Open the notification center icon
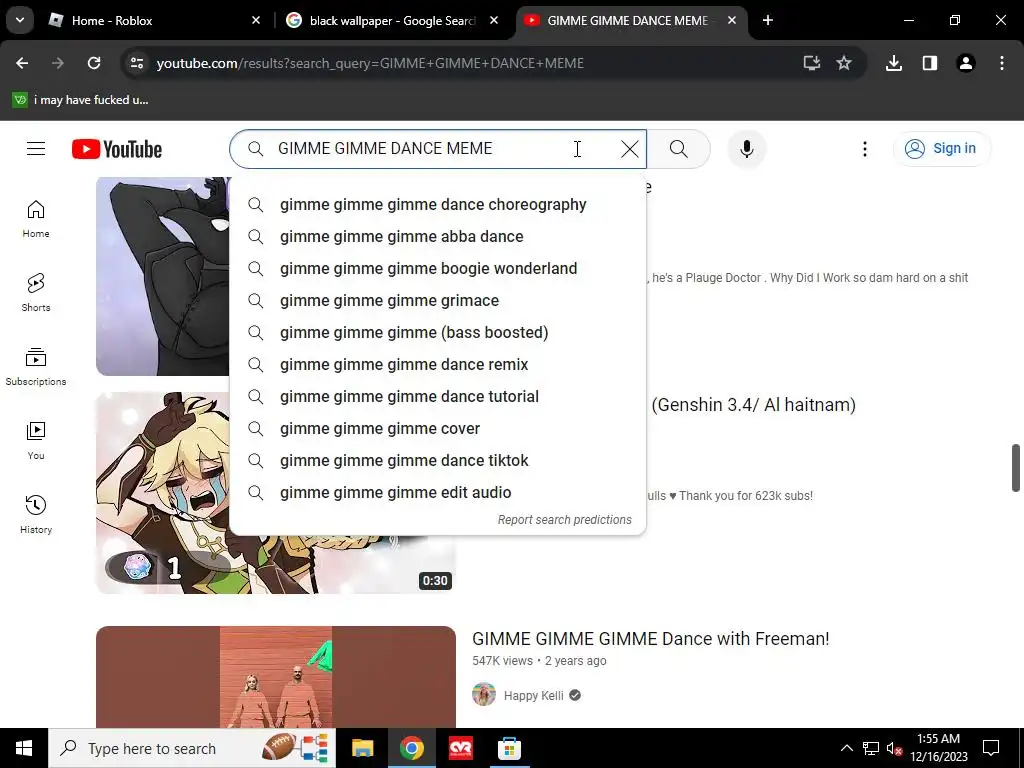1024x768 pixels. pos(991,748)
